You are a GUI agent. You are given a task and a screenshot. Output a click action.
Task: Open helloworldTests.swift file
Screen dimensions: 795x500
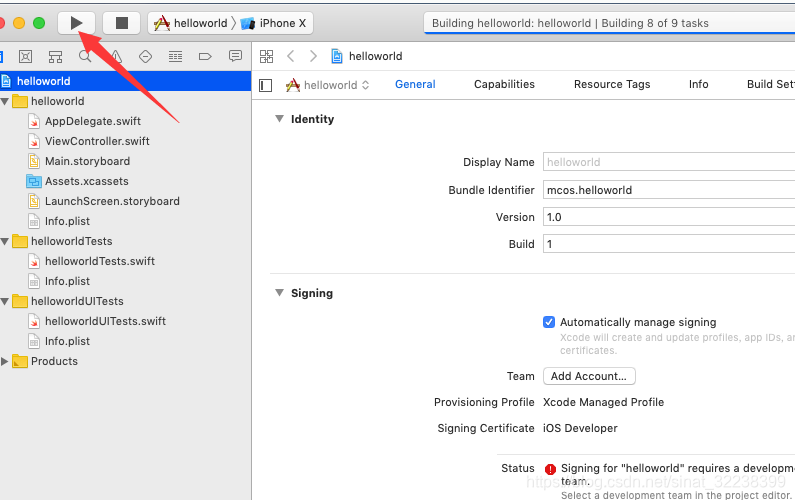[x=100, y=261]
